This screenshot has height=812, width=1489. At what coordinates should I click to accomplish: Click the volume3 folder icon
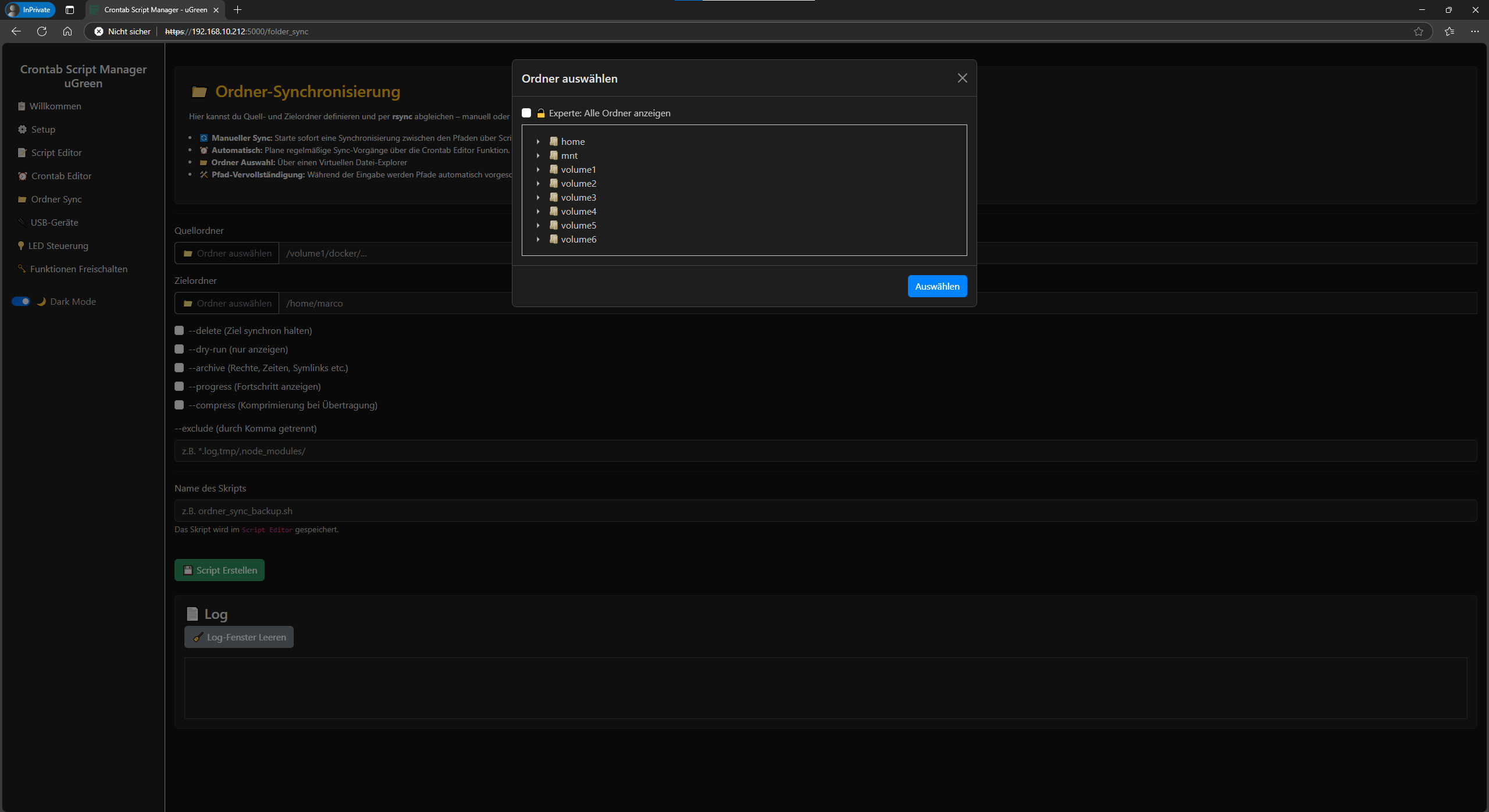[554, 197]
